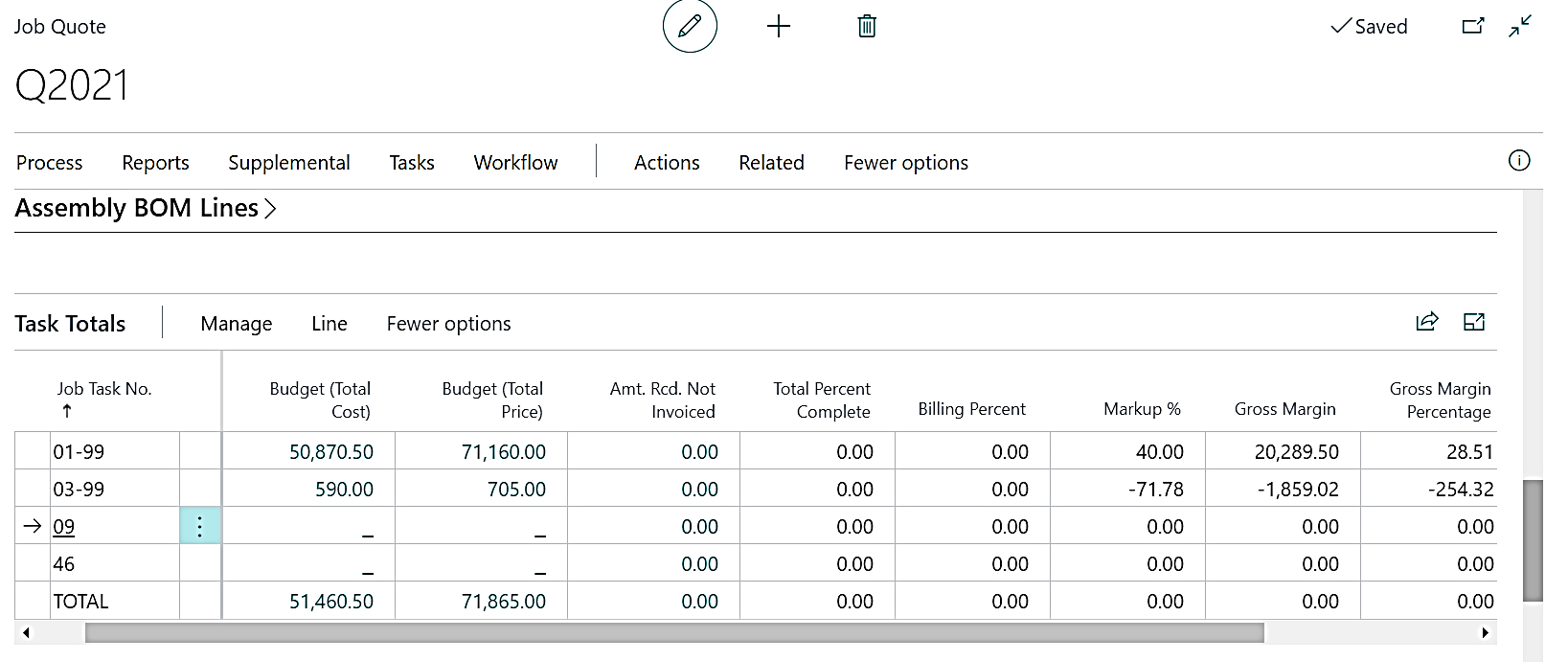Click the pencil edit icon
The image size is (1568, 662).
(690, 26)
